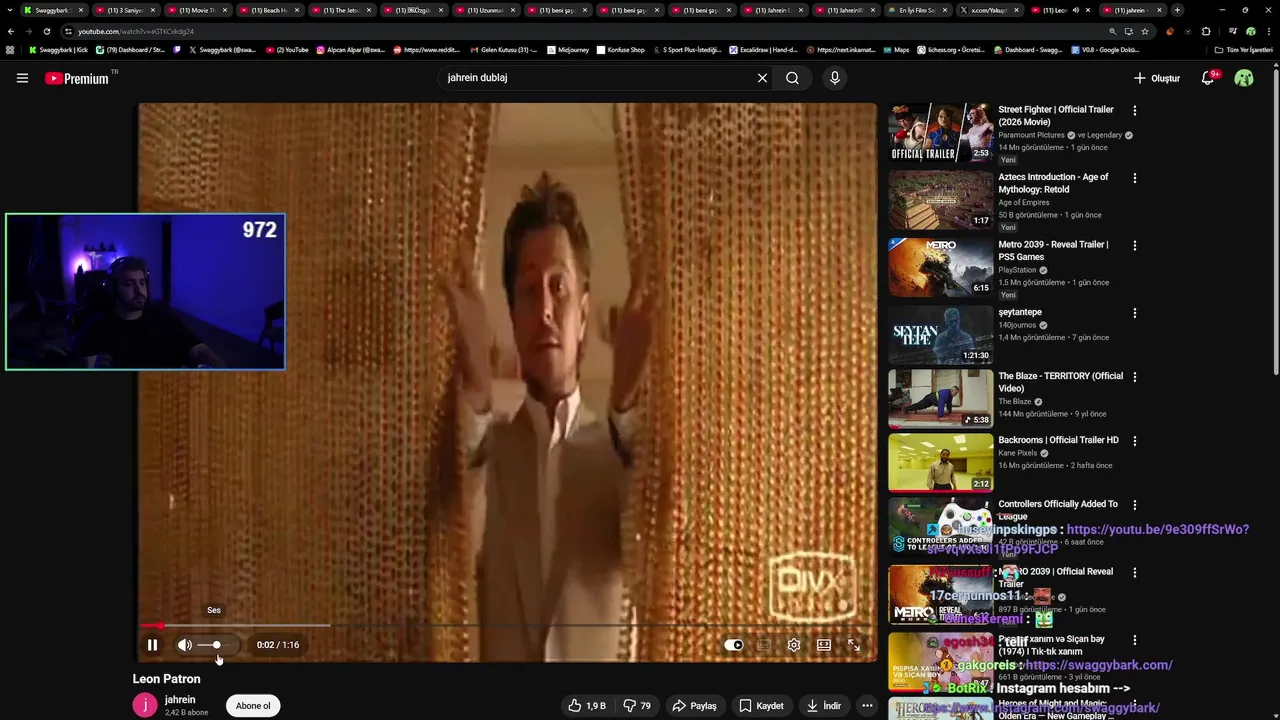Switch to the 'En İyi Film' browser tab
The image size is (1280, 720).
(916, 10)
